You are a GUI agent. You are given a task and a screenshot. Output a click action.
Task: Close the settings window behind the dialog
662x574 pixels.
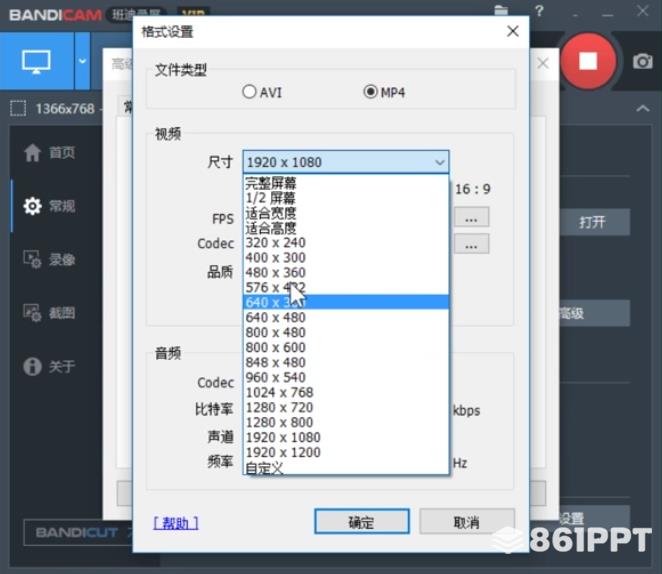(543, 63)
